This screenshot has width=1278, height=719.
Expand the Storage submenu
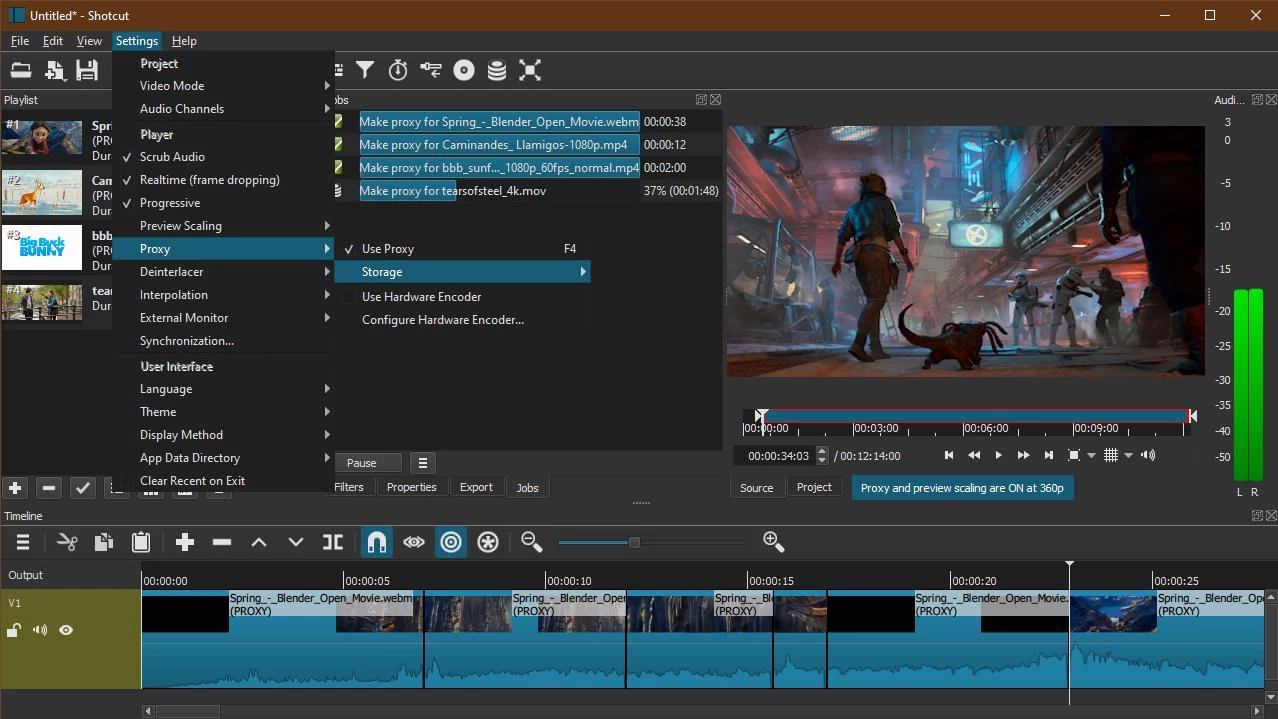tap(461, 272)
